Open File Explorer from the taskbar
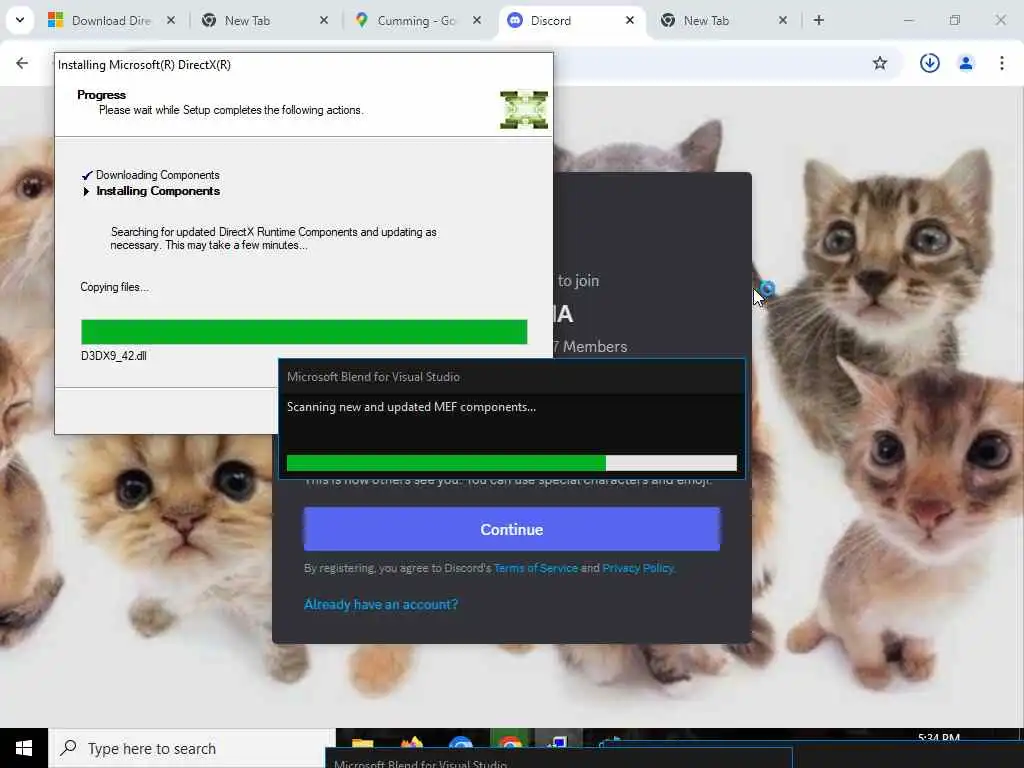This screenshot has width=1024, height=768. [362, 744]
